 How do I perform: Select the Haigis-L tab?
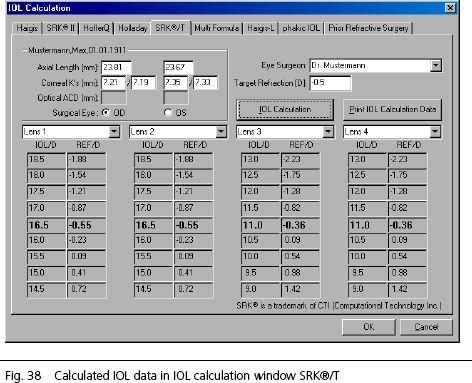(261, 28)
